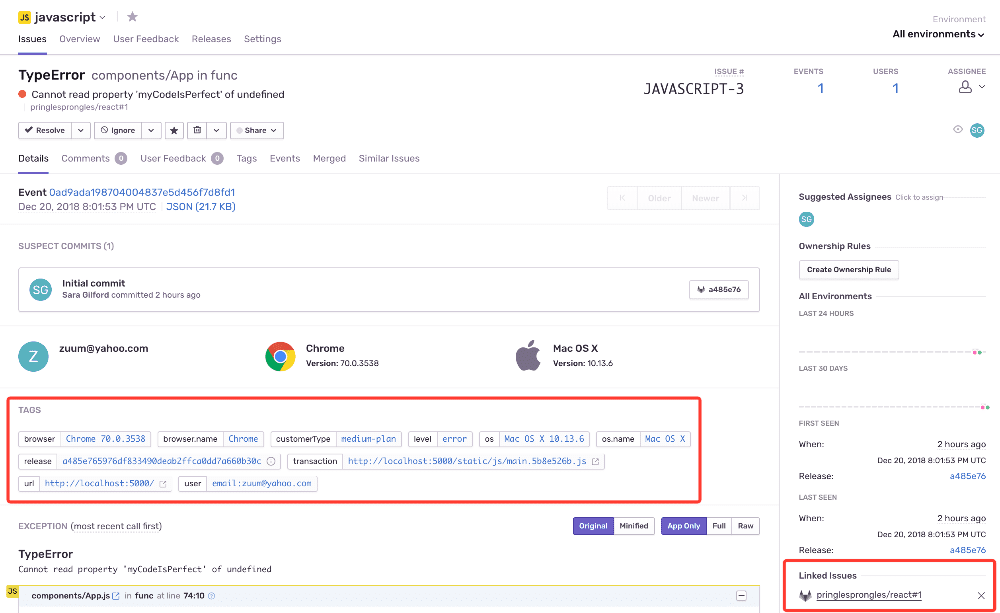The image size is (1000, 613).
Task: Open the All environments dropdown
Action: tap(937, 33)
